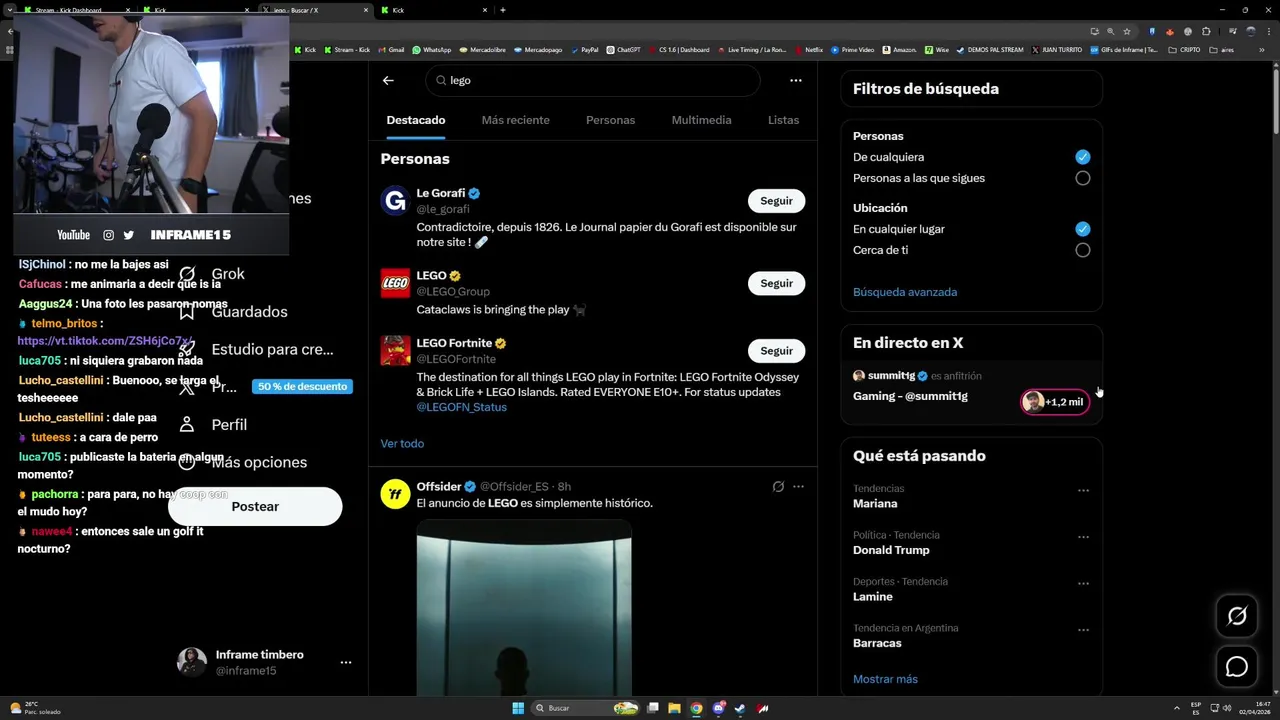
Task: Bookmark this page with the star icon
Action: click(x=1127, y=31)
